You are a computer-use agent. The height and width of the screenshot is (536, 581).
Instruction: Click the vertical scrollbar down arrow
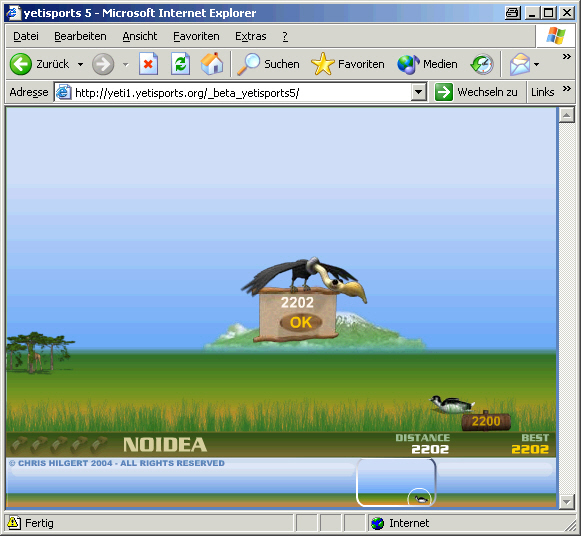(x=566, y=502)
